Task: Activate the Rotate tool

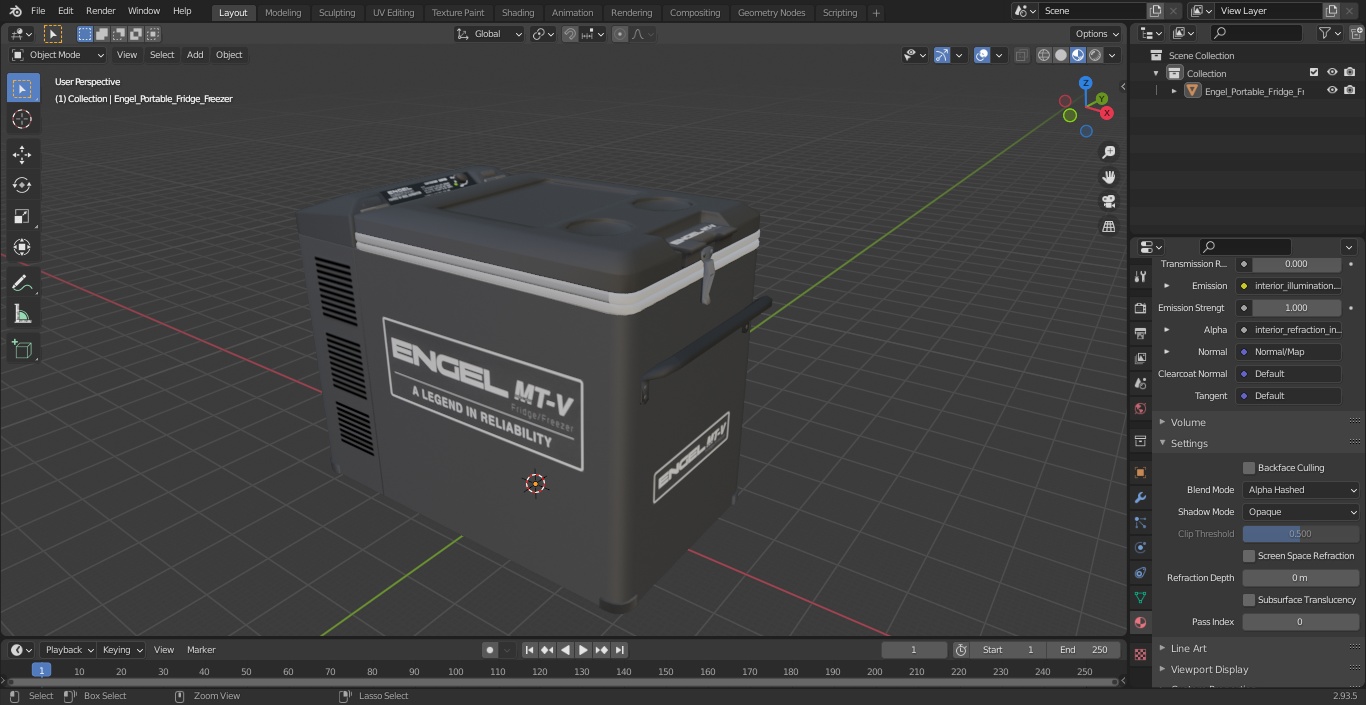Action: (22, 185)
